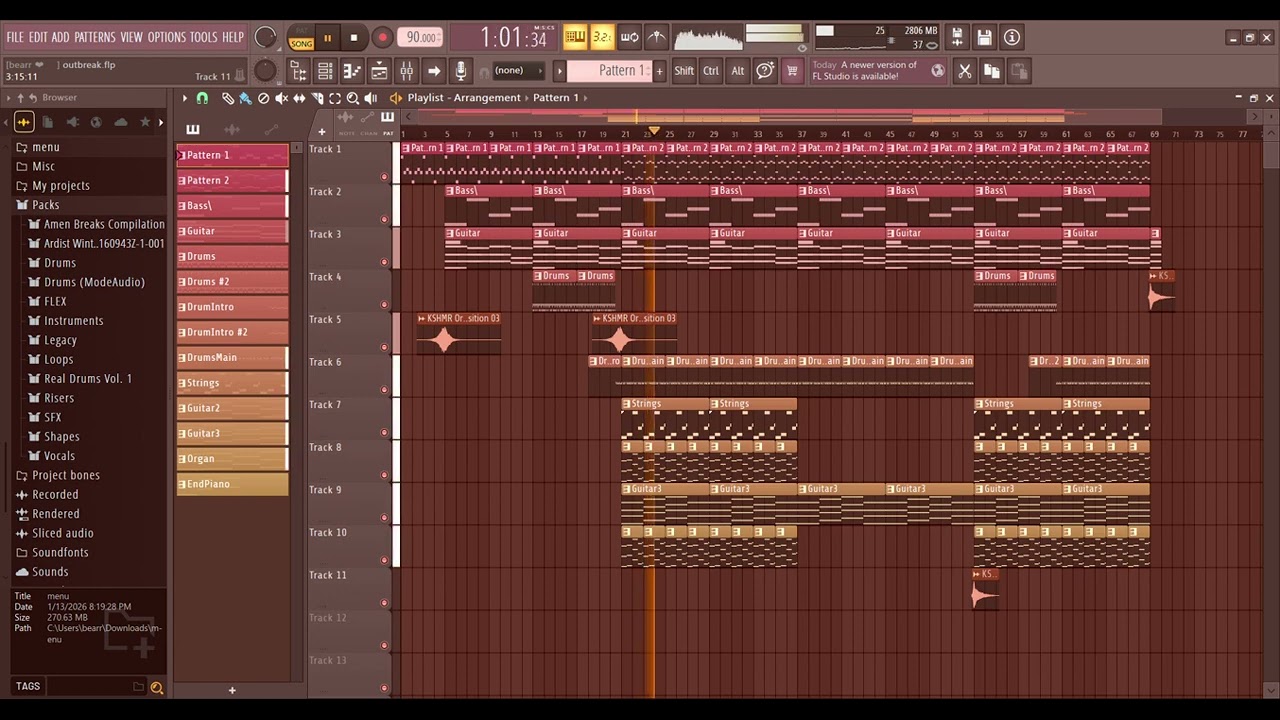Image resolution: width=1280 pixels, height=720 pixels.
Task: Toggle typing keyboard to piano
Action: click(575, 38)
